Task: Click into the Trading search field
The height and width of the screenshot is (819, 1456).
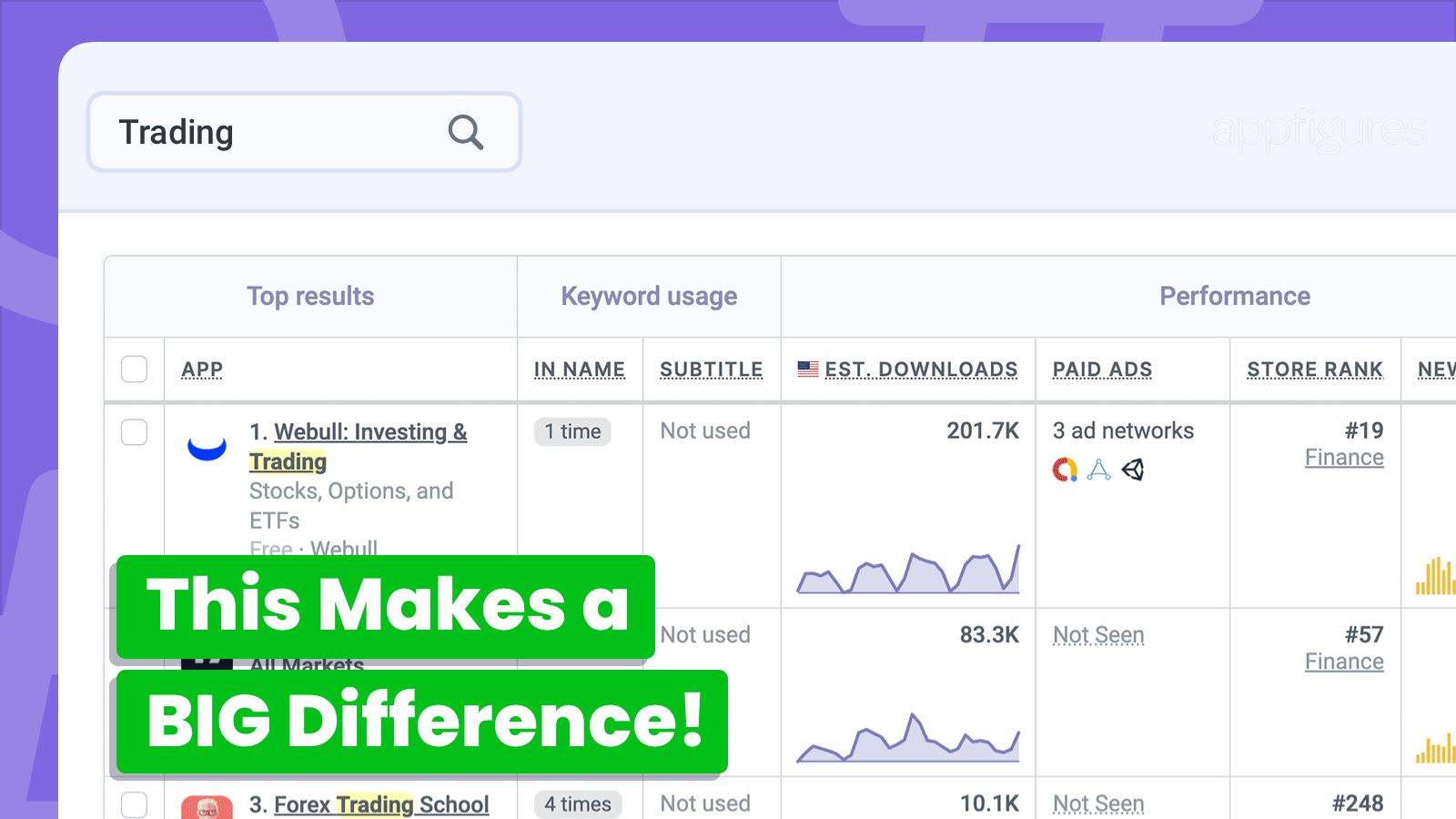Action: (304, 132)
